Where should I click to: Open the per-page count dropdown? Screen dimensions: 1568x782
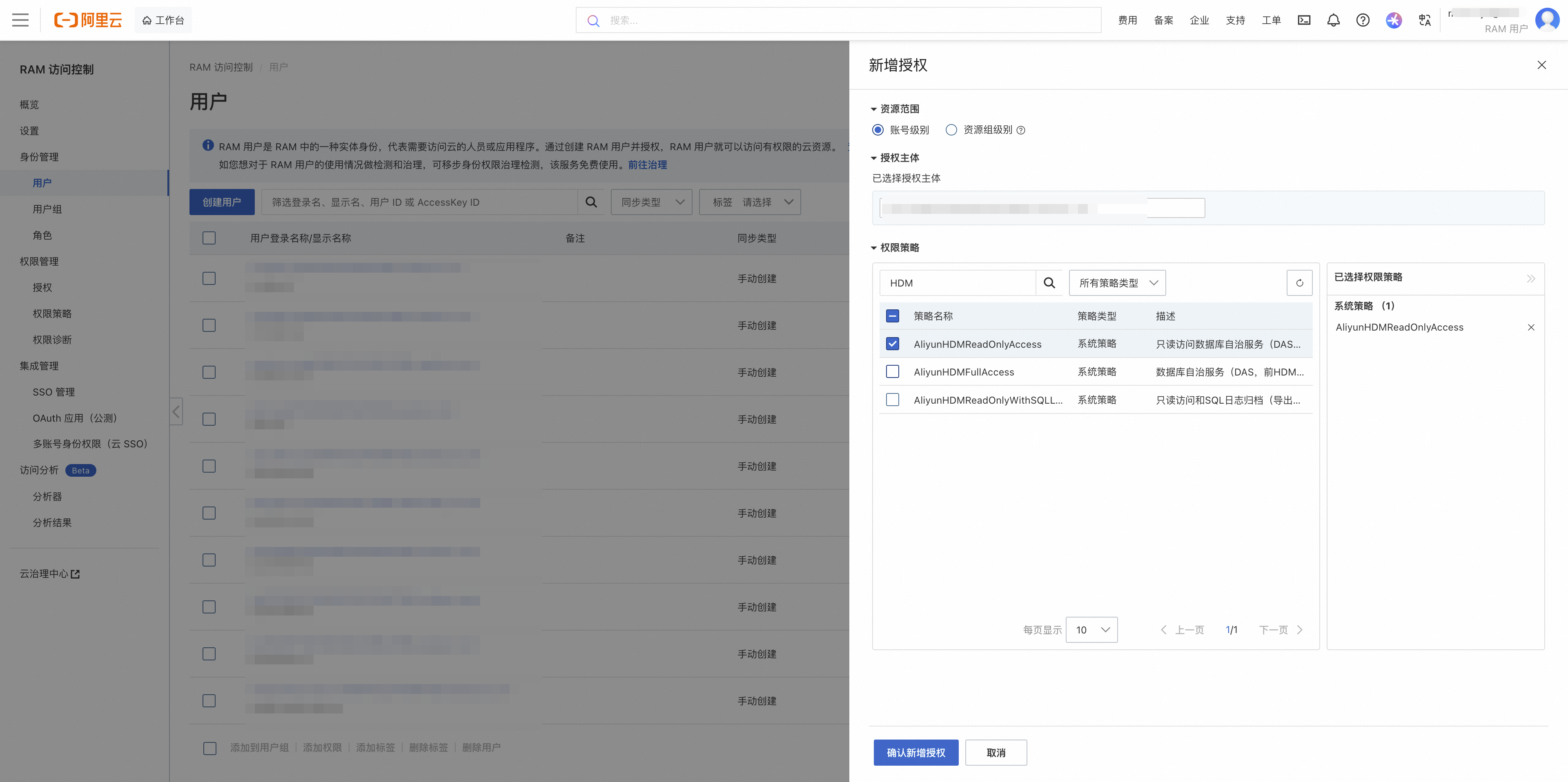click(1091, 630)
